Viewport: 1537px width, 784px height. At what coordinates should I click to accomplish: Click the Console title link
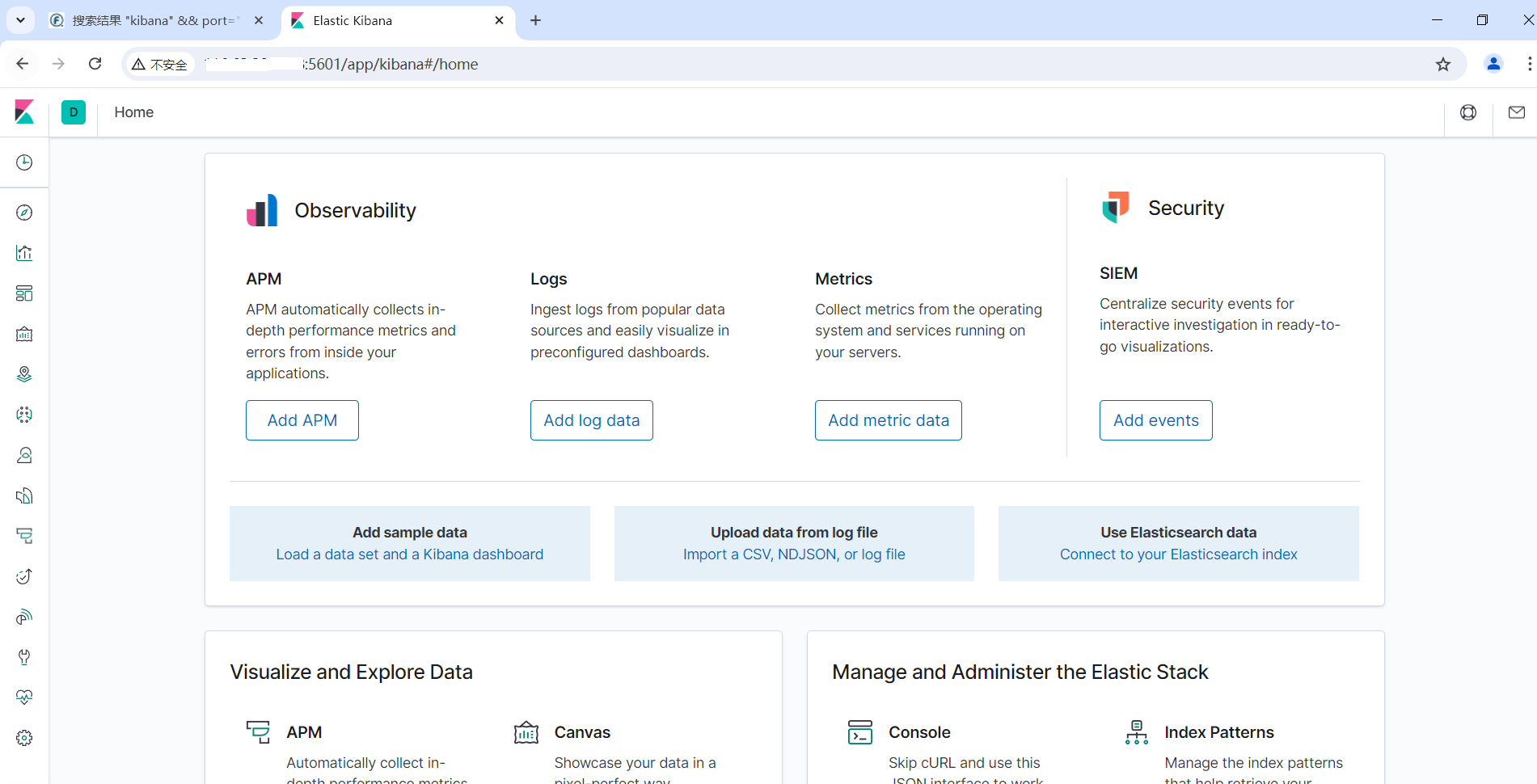coord(919,732)
